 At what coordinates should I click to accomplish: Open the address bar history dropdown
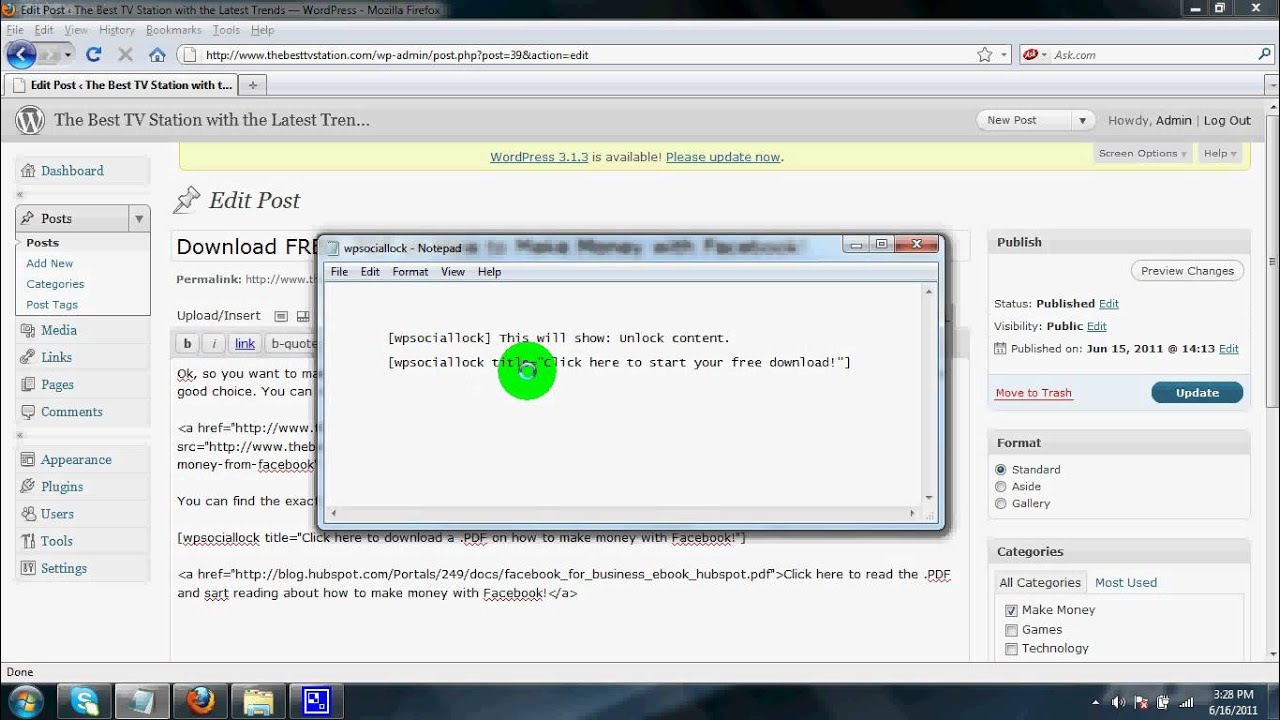[x=1005, y=55]
